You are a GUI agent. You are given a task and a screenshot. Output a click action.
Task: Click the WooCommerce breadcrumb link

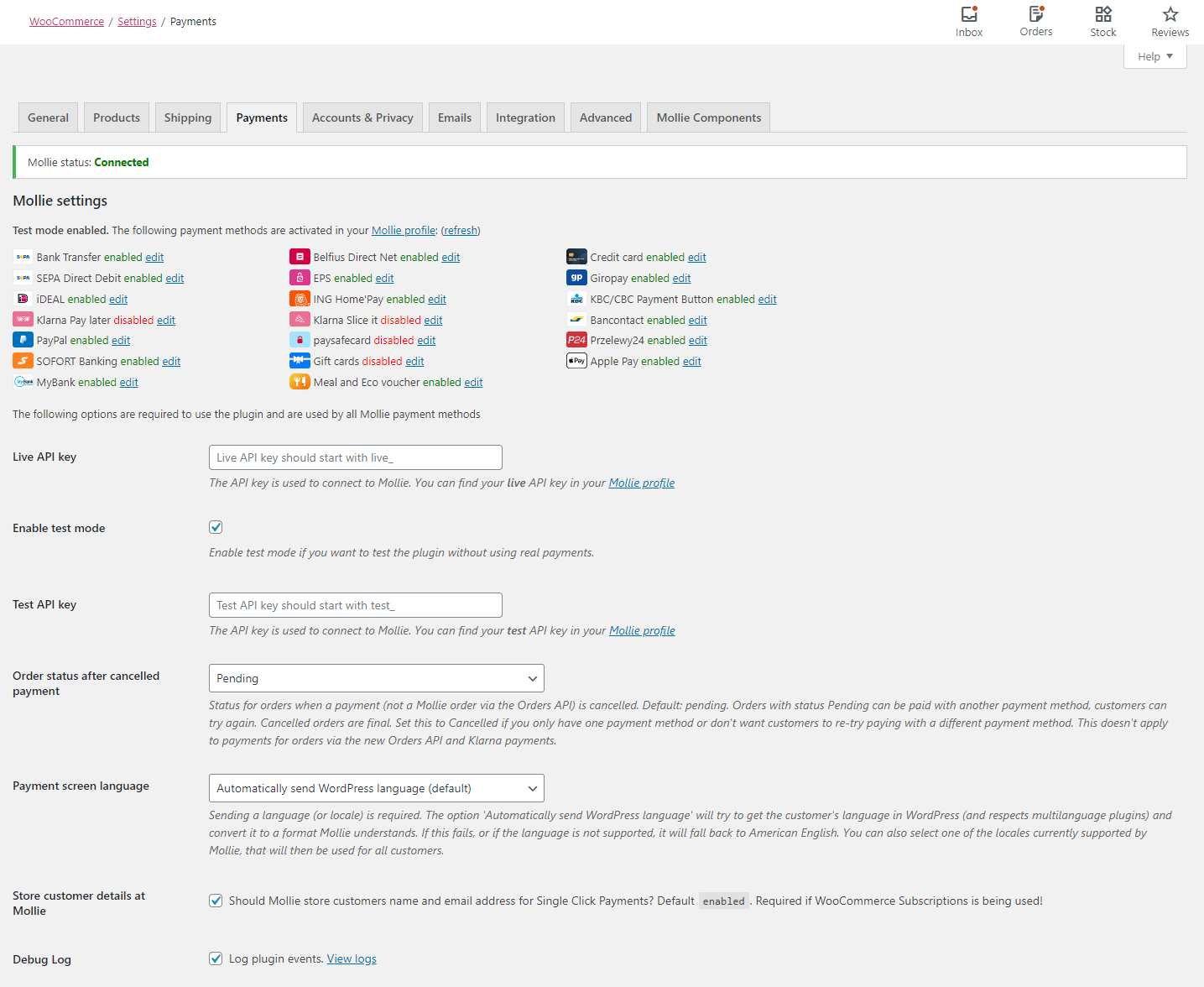[66, 22]
